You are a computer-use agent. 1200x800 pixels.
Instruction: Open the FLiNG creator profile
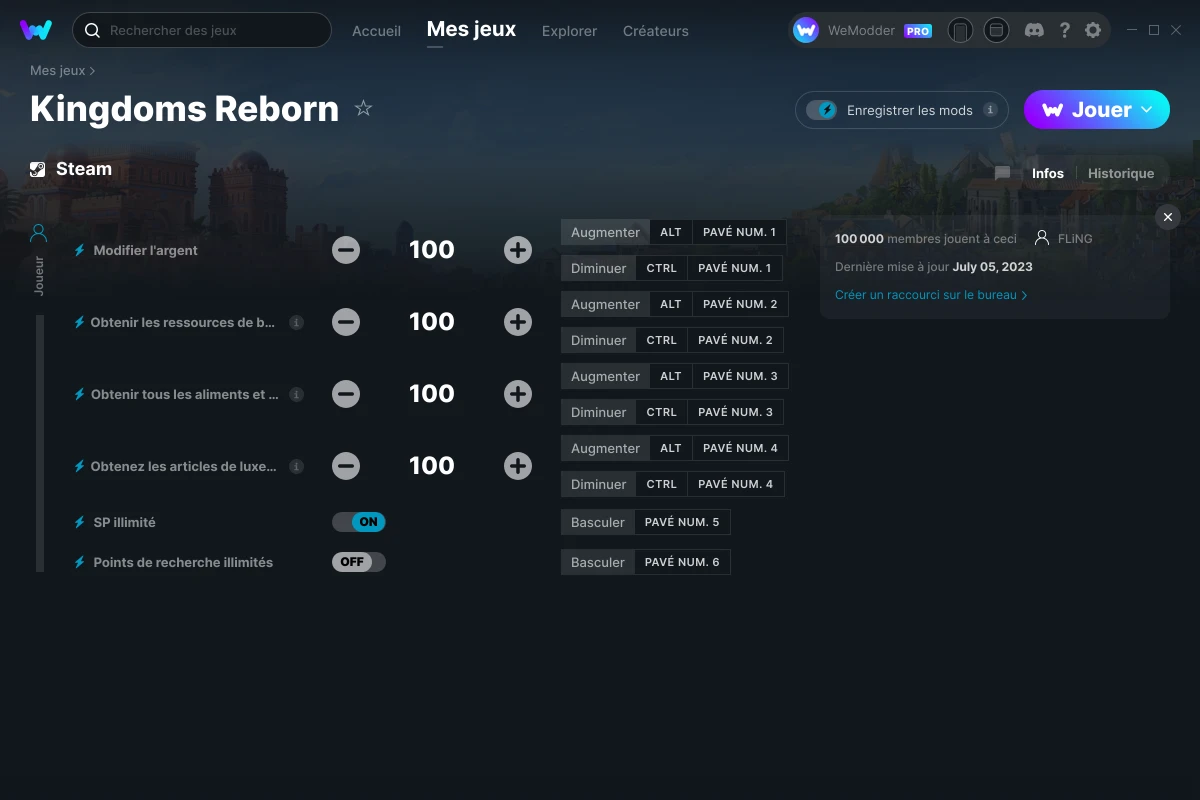[x=1064, y=239]
